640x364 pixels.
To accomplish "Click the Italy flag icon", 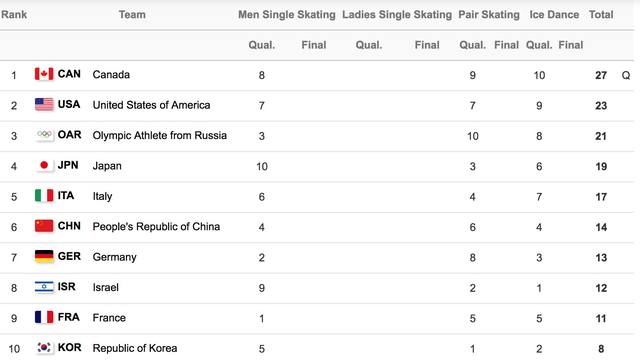I will pyautogui.click(x=44, y=196).
